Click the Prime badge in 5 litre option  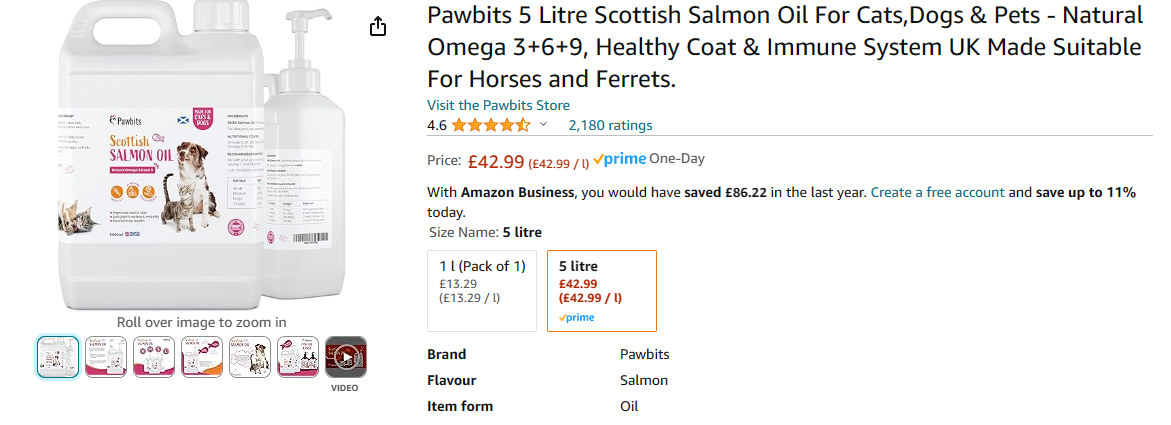coord(577,318)
